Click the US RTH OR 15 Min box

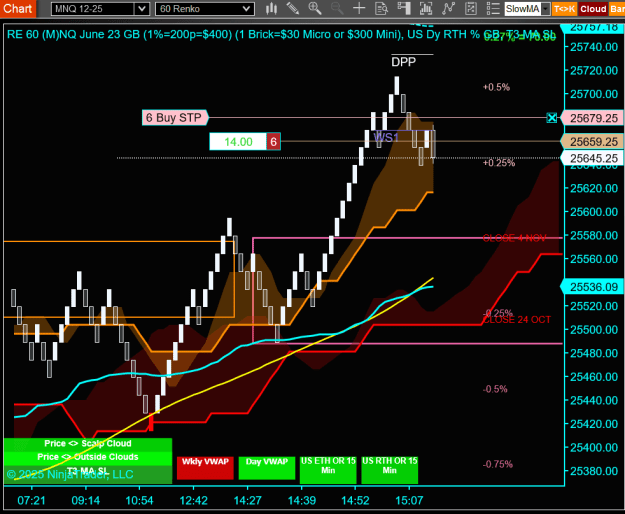point(389,470)
